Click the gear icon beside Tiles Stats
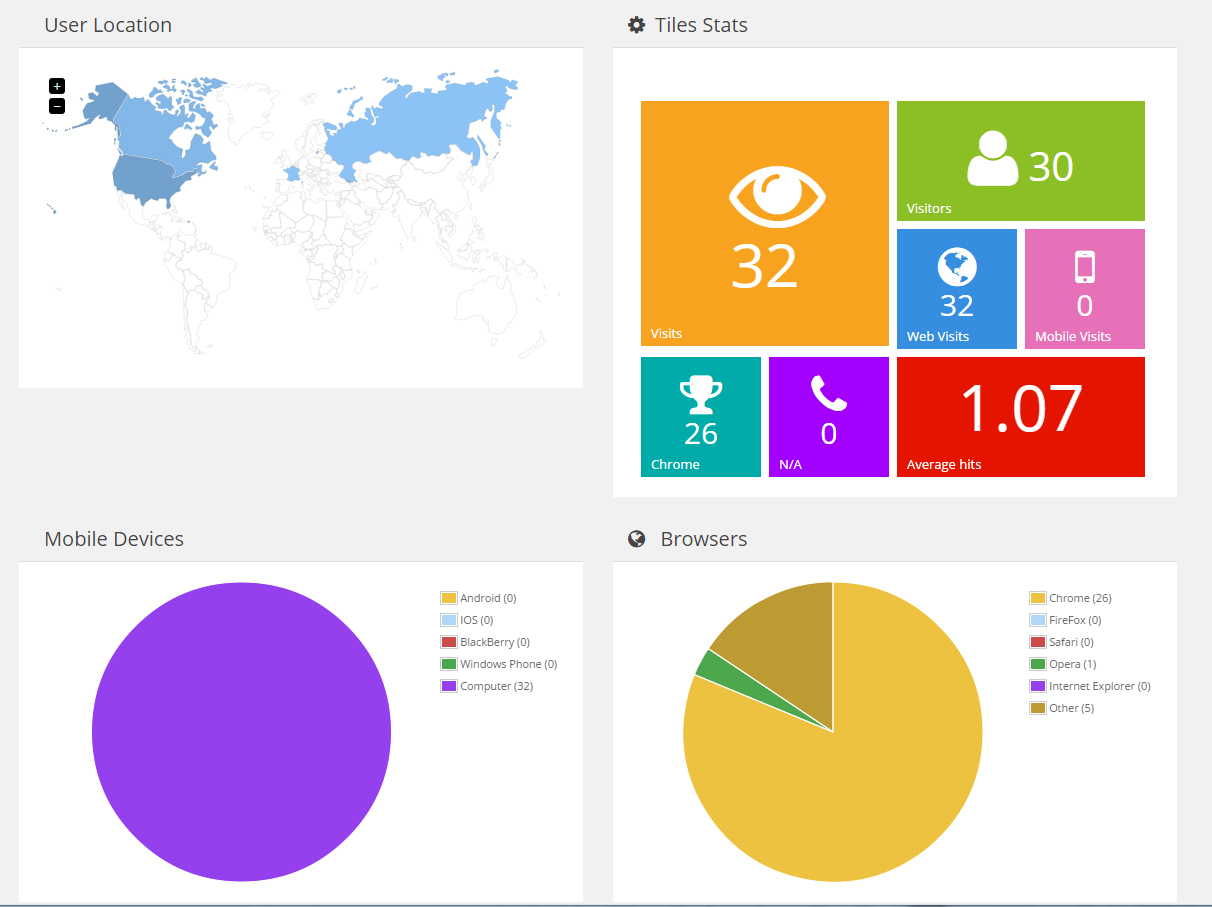 tap(636, 25)
